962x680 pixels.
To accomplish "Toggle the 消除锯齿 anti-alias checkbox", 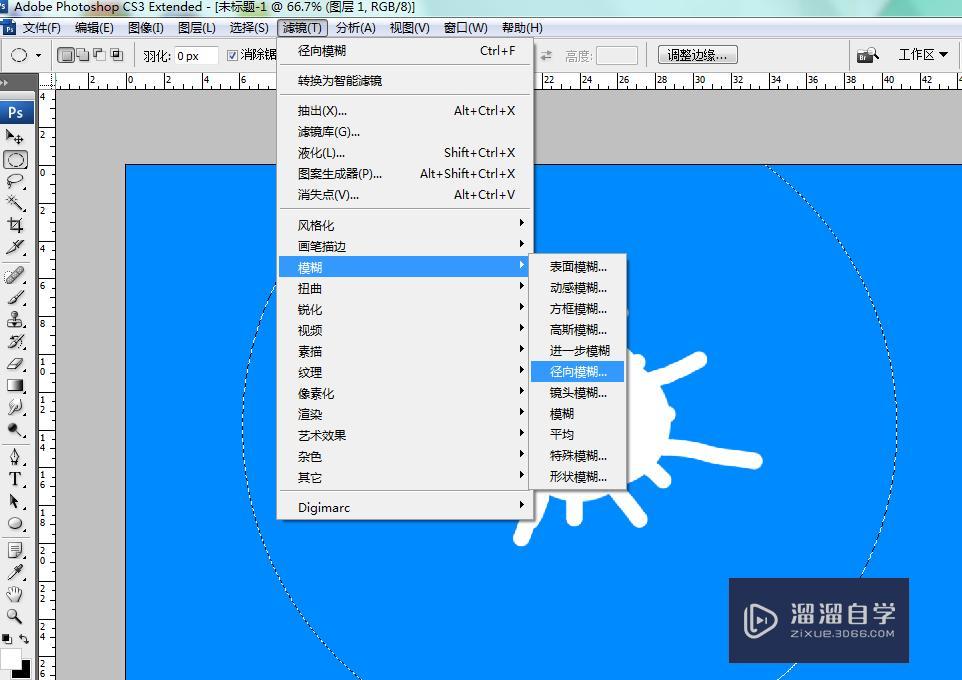I will point(233,55).
